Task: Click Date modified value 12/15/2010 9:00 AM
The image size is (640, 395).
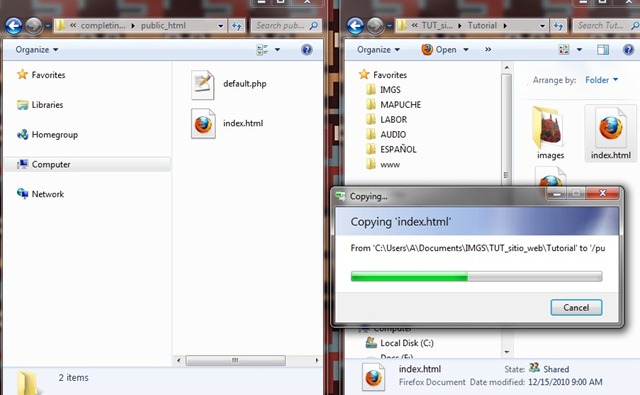Action: (x=565, y=382)
